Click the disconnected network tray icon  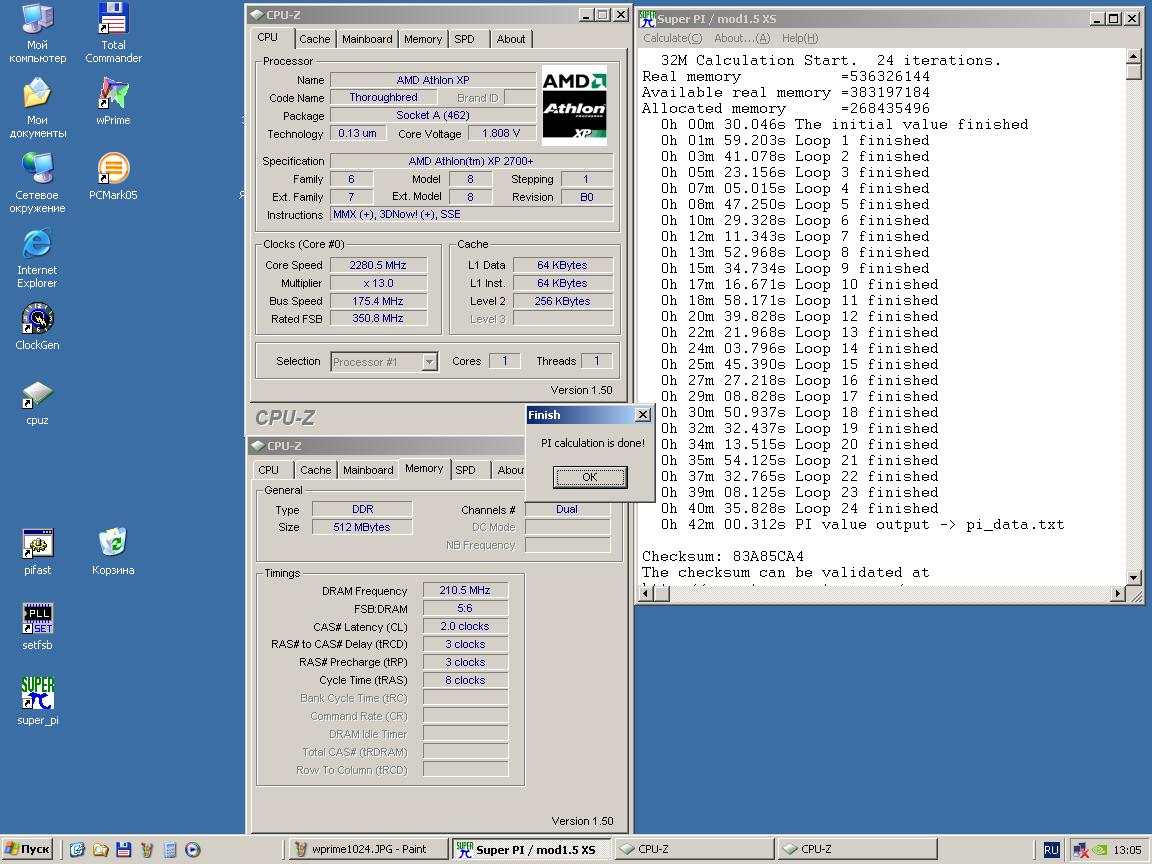[1080, 850]
